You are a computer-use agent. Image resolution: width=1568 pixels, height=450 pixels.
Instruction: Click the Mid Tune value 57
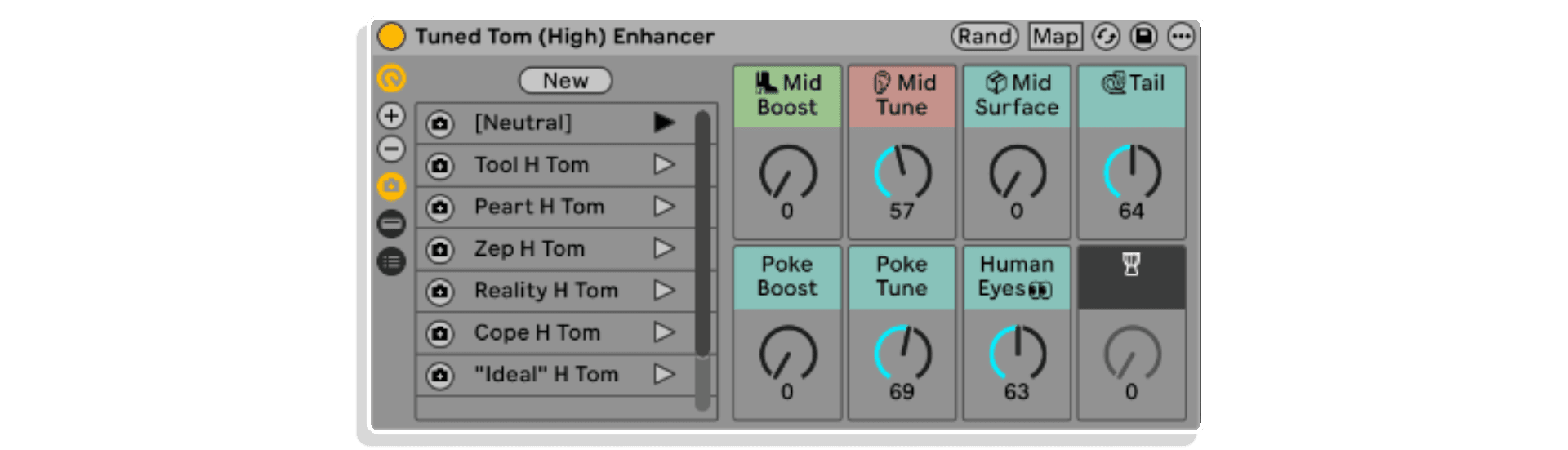coord(902,212)
